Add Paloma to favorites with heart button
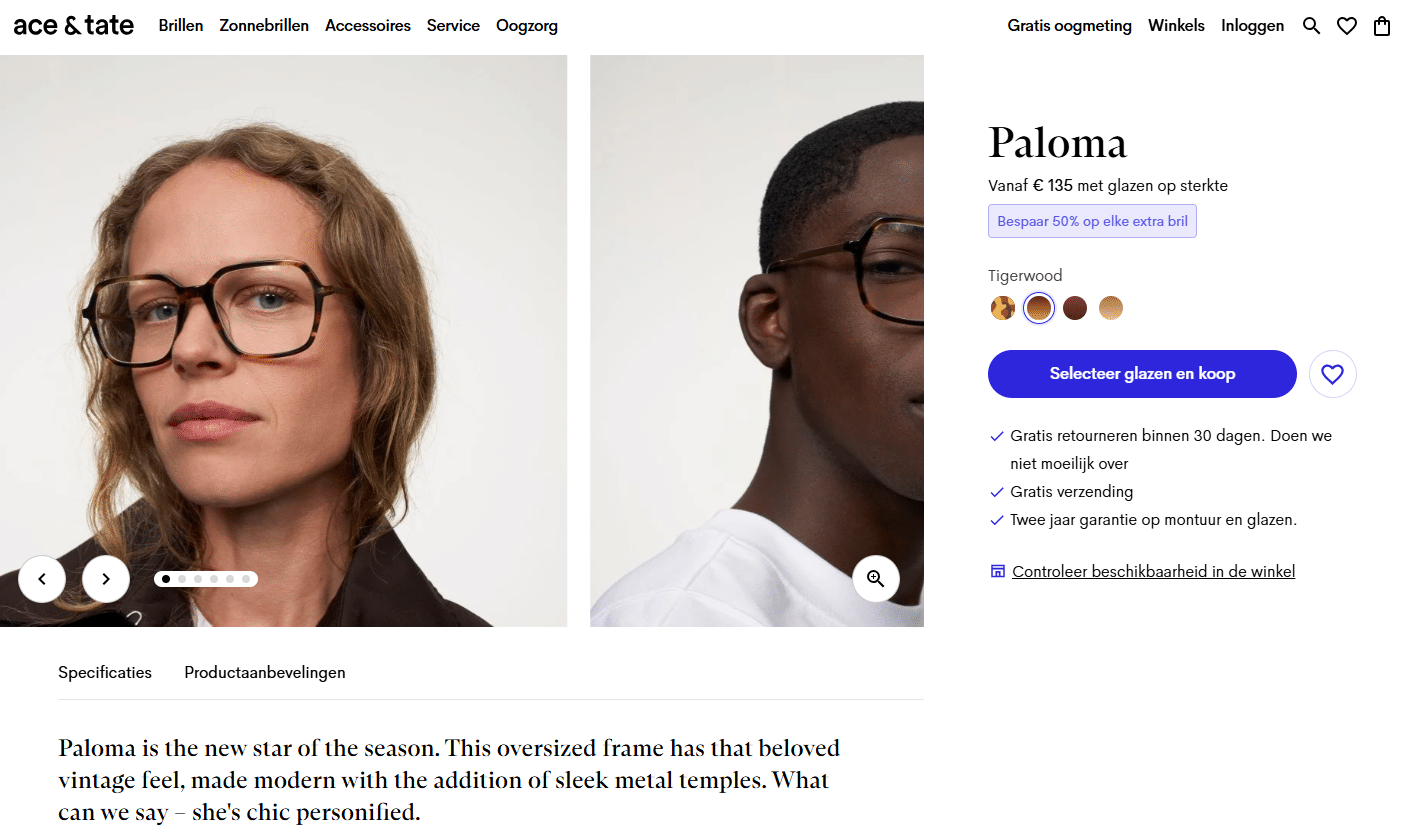 (1332, 374)
